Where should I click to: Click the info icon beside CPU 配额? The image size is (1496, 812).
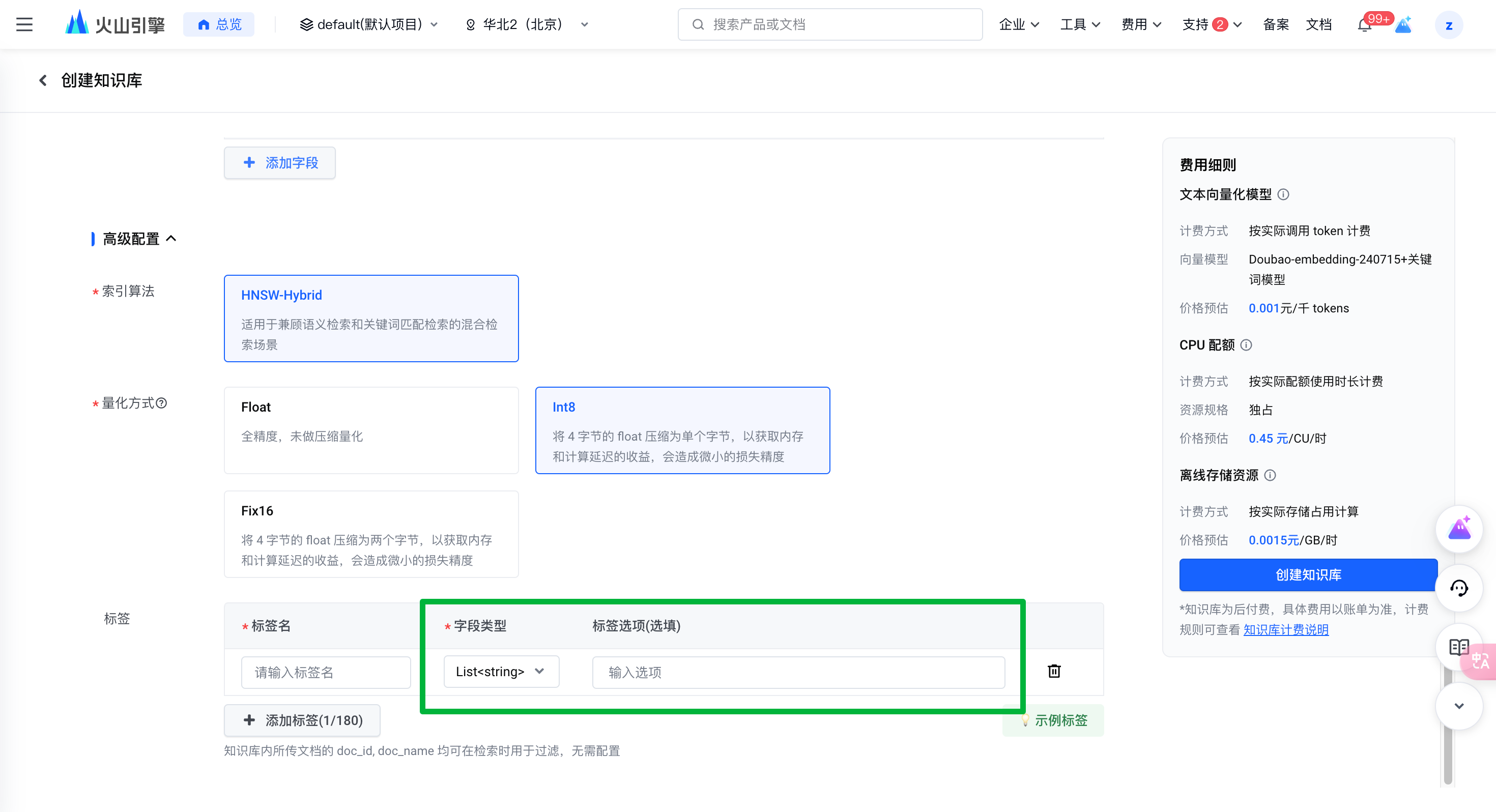pyautogui.click(x=1246, y=345)
